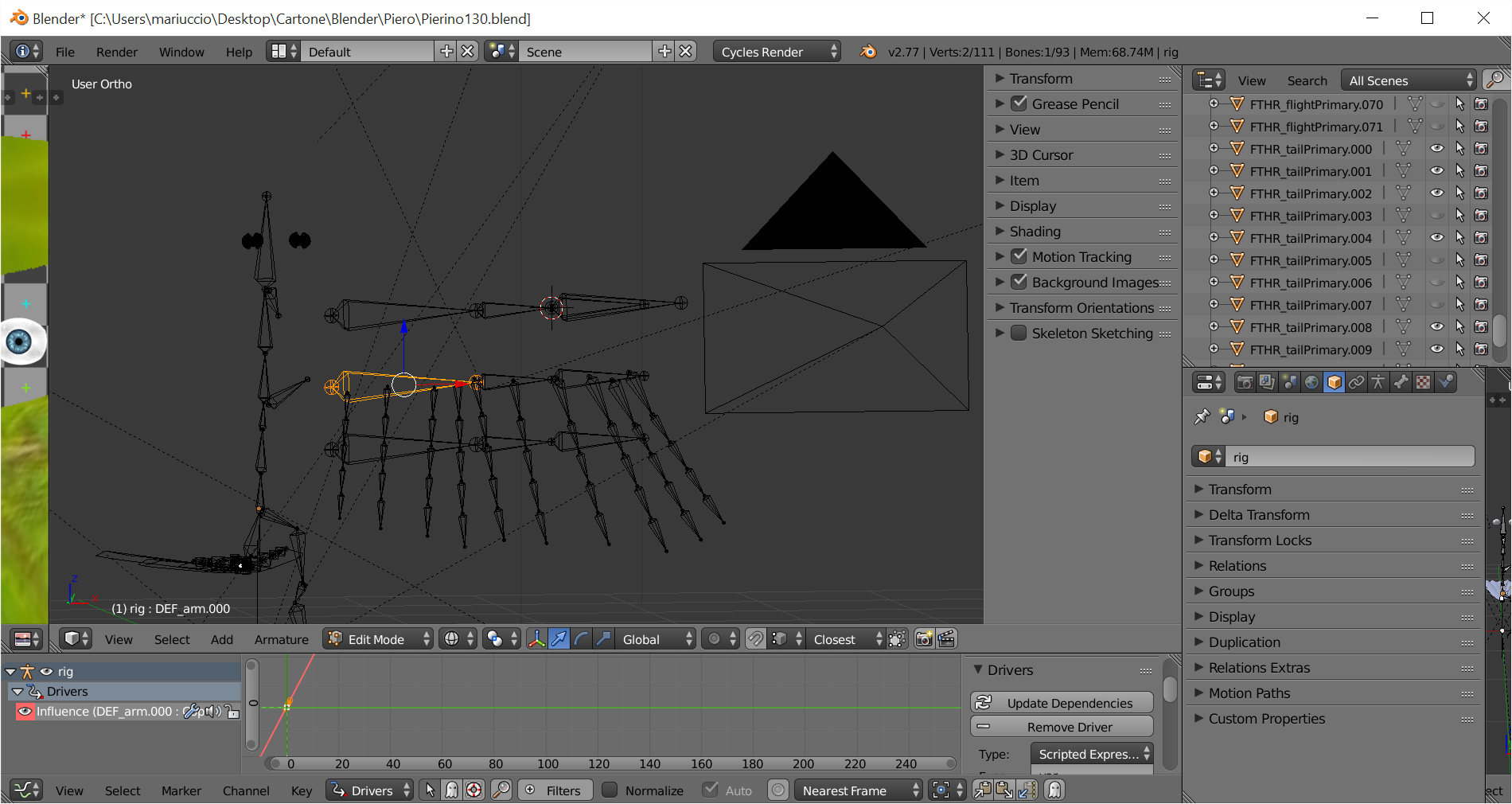Open the Texture properties checker tab

tap(1423, 383)
